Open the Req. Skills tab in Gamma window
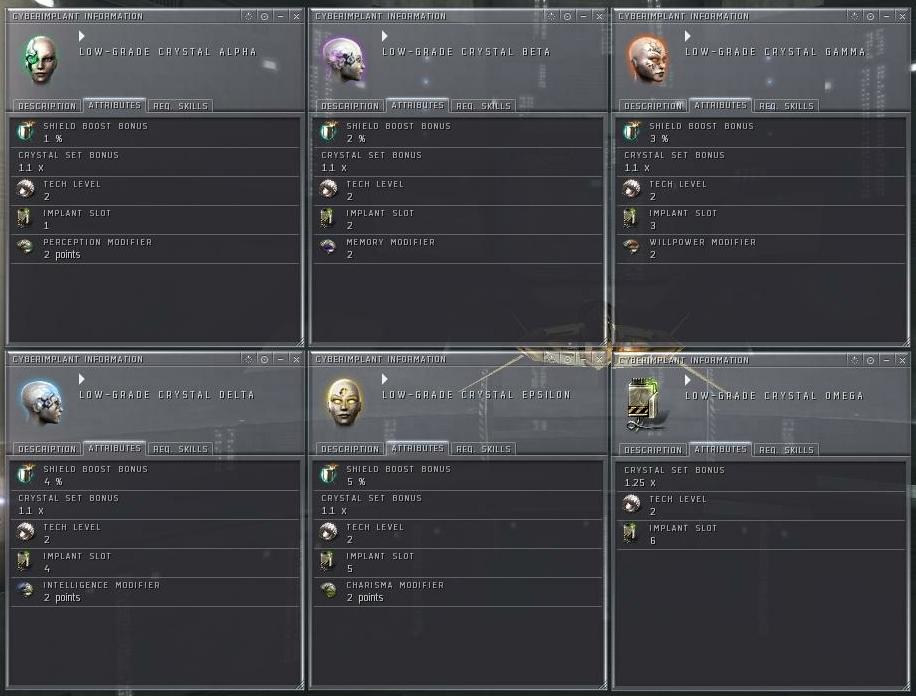Viewport: 916px width, 696px height. click(x=786, y=106)
